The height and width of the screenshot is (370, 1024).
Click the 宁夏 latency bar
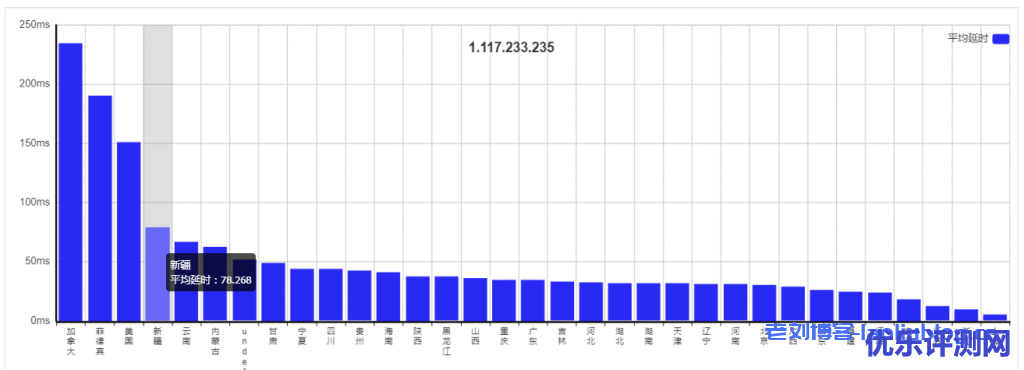point(302,295)
